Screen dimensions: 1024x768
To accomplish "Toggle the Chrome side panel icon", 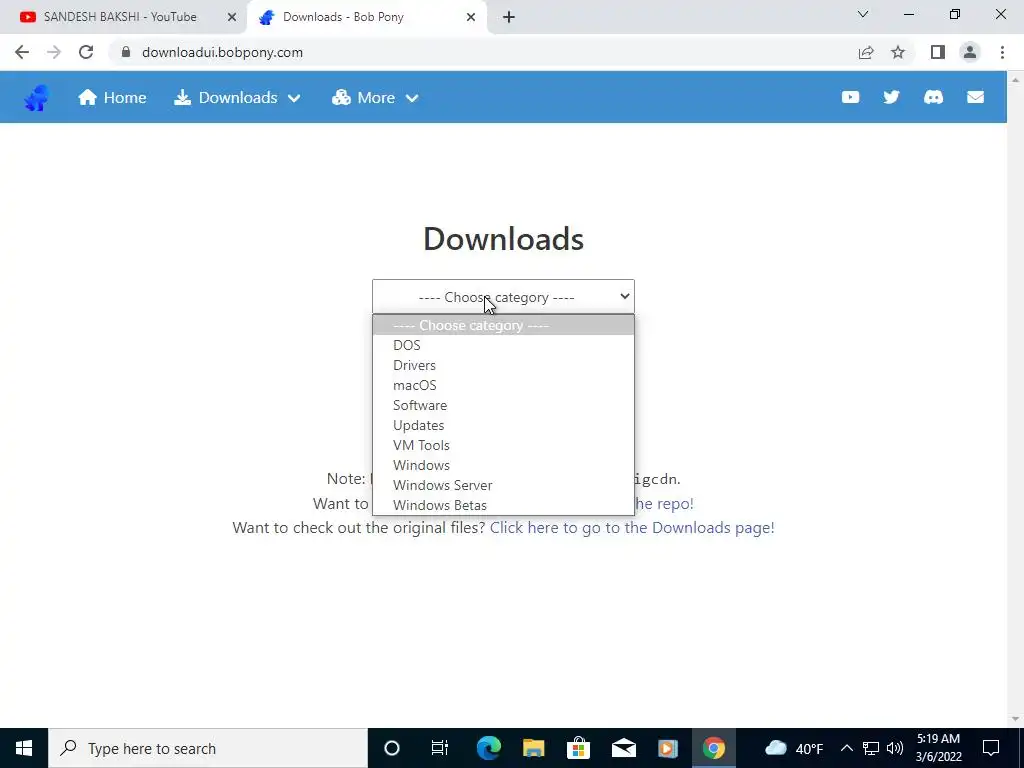I will (938, 52).
